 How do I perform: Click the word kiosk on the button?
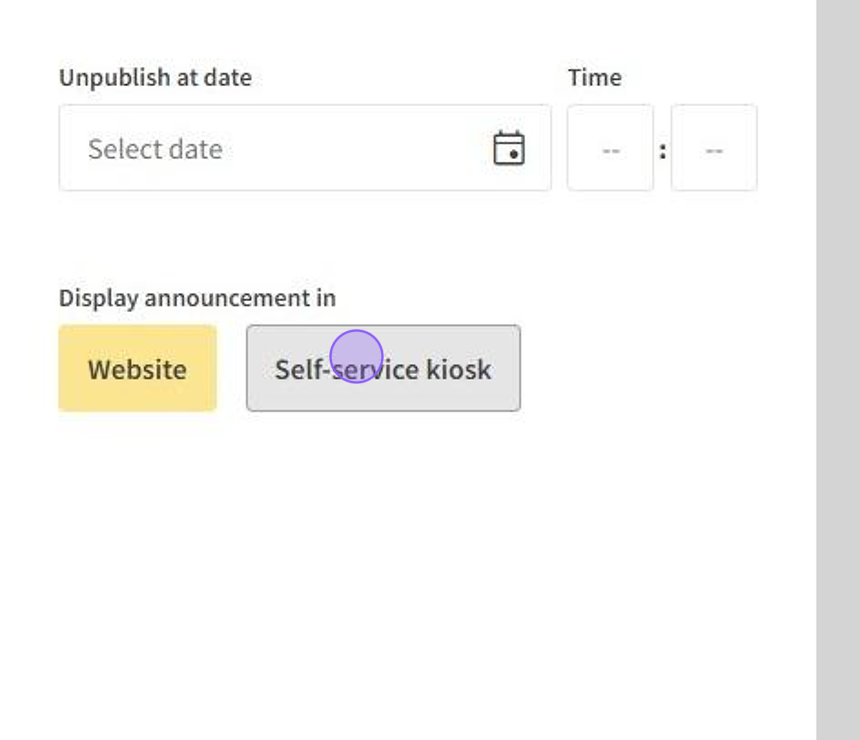(x=459, y=370)
